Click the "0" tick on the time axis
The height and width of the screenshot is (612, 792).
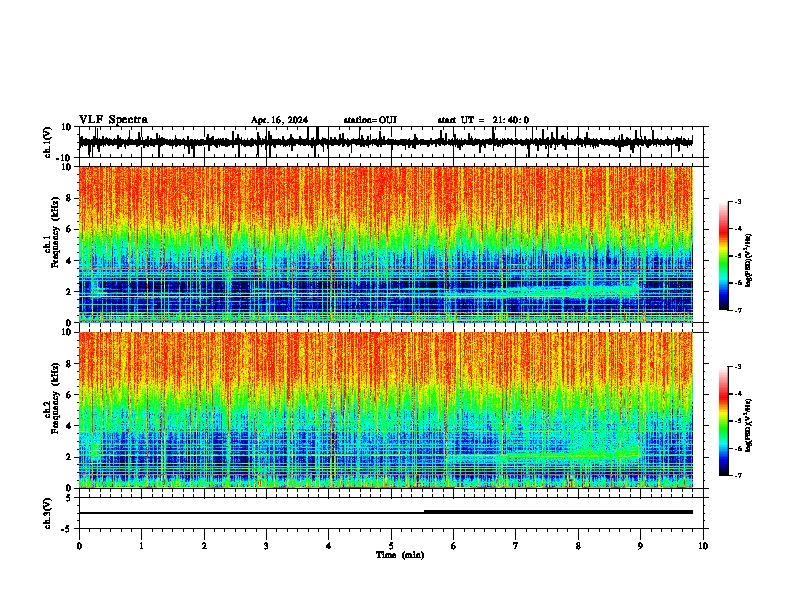(x=79, y=546)
